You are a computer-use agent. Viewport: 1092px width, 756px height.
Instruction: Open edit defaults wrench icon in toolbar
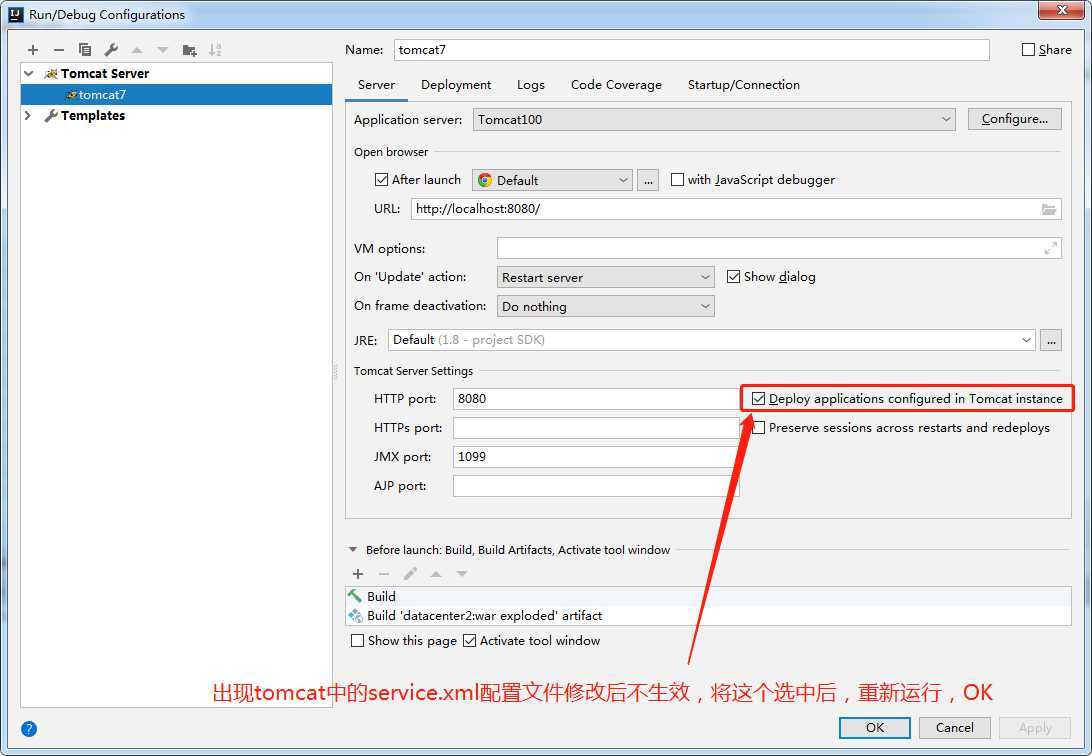click(x=111, y=50)
